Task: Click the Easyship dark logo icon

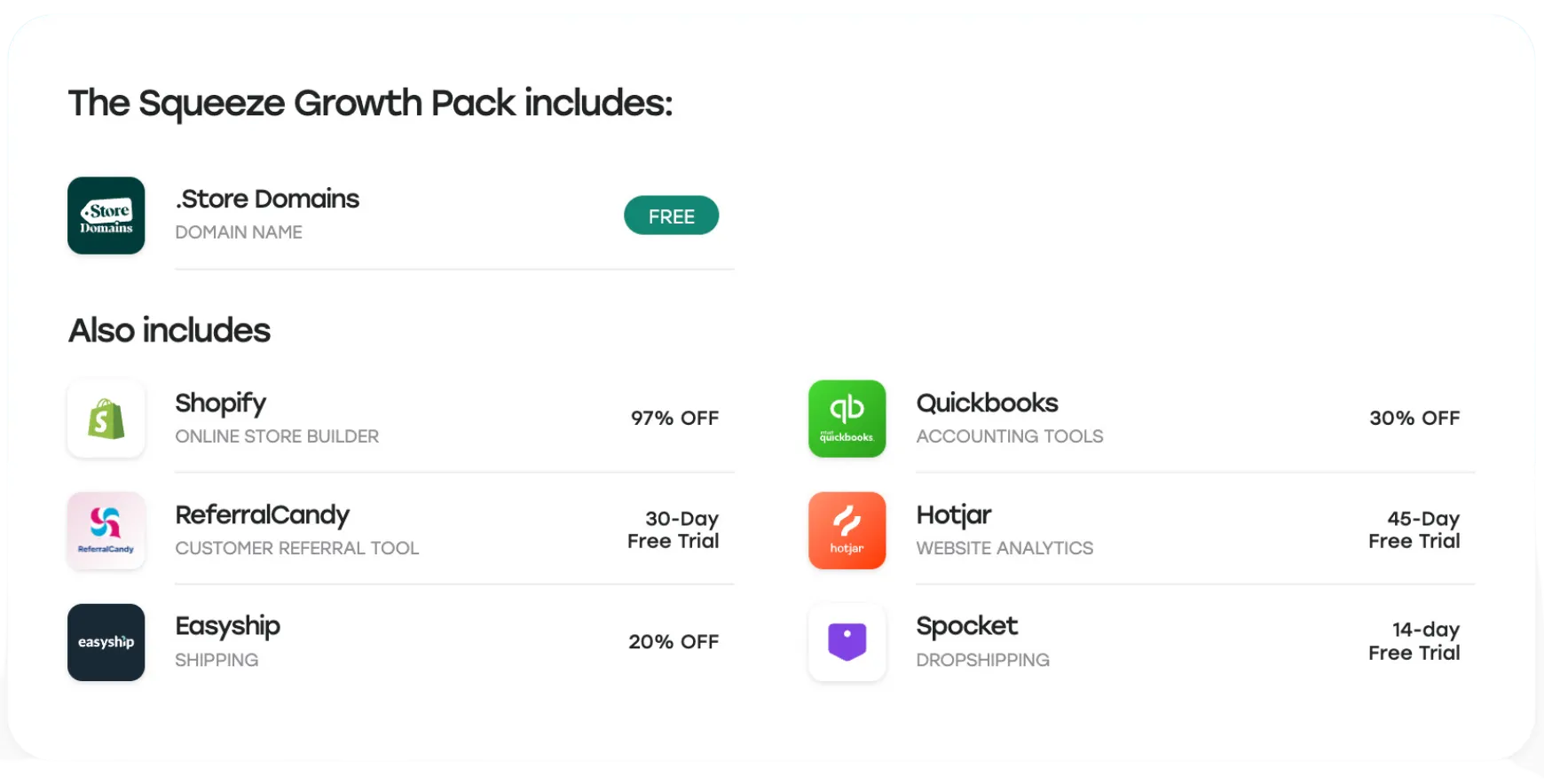Action: [106, 642]
